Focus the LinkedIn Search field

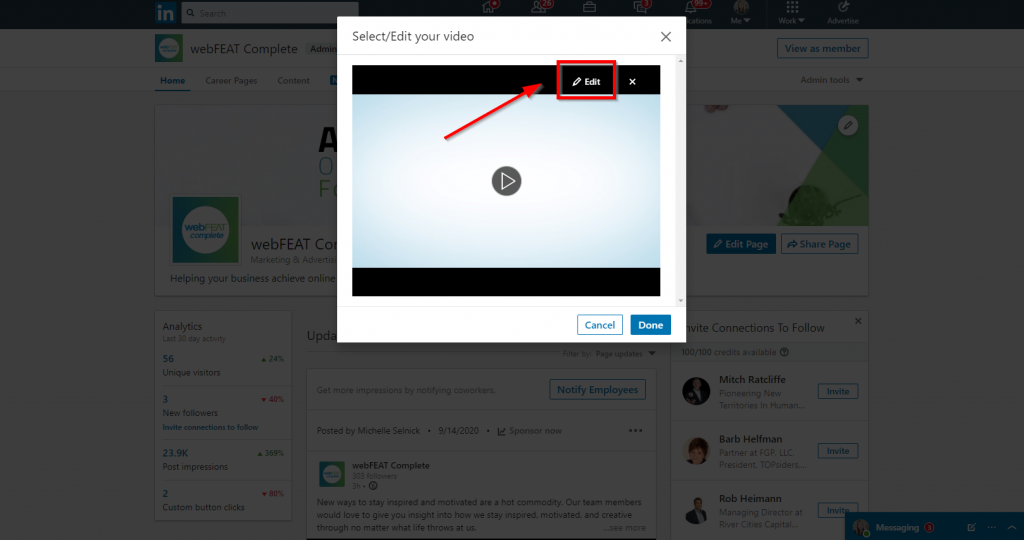(270, 12)
